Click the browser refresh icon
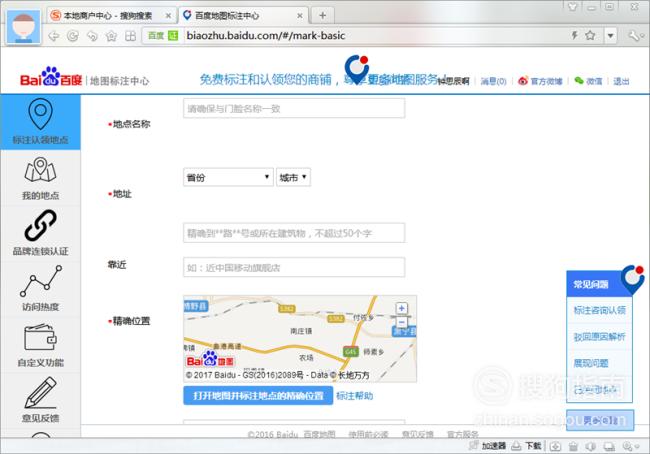 [x=73, y=36]
